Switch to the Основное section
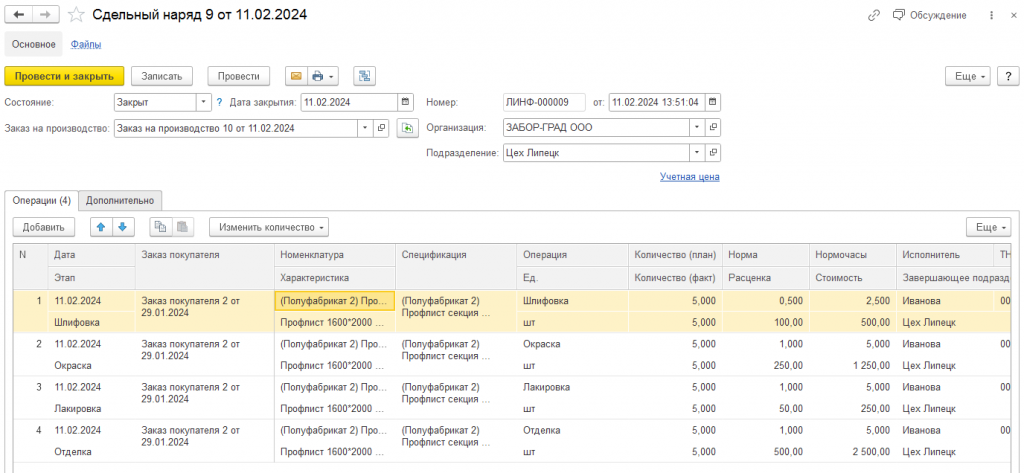This screenshot has height=473, width=1024. [x=34, y=44]
